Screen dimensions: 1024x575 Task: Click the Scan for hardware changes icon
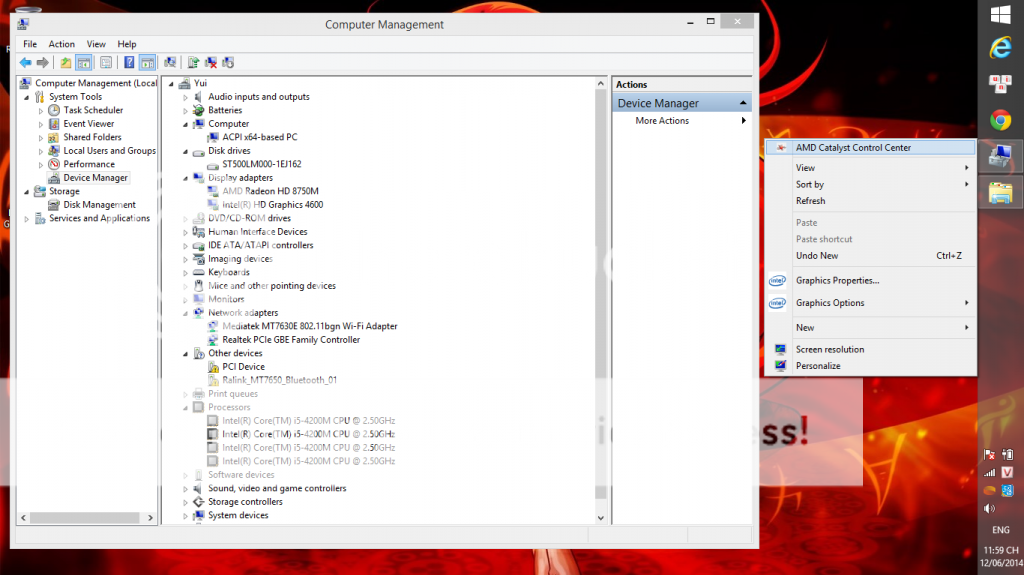[170, 62]
